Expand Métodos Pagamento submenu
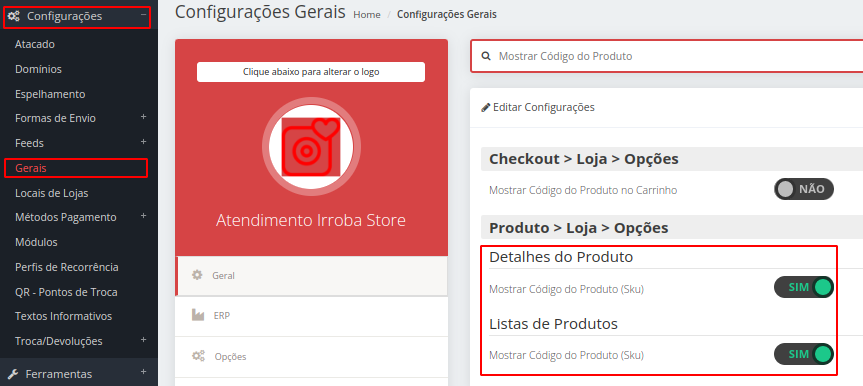 pos(143,216)
